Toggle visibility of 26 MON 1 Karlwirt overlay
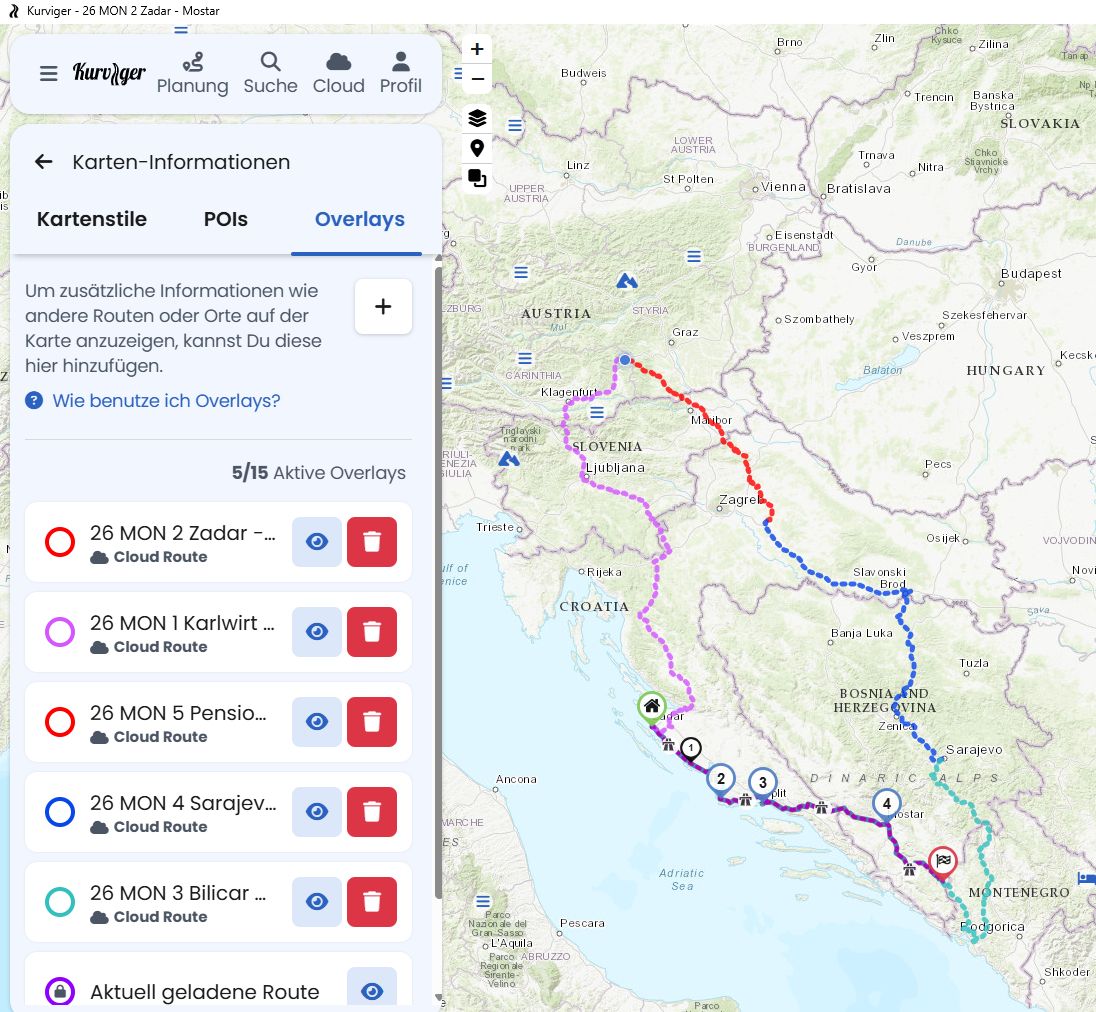1096x1012 pixels. click(317, 632)
